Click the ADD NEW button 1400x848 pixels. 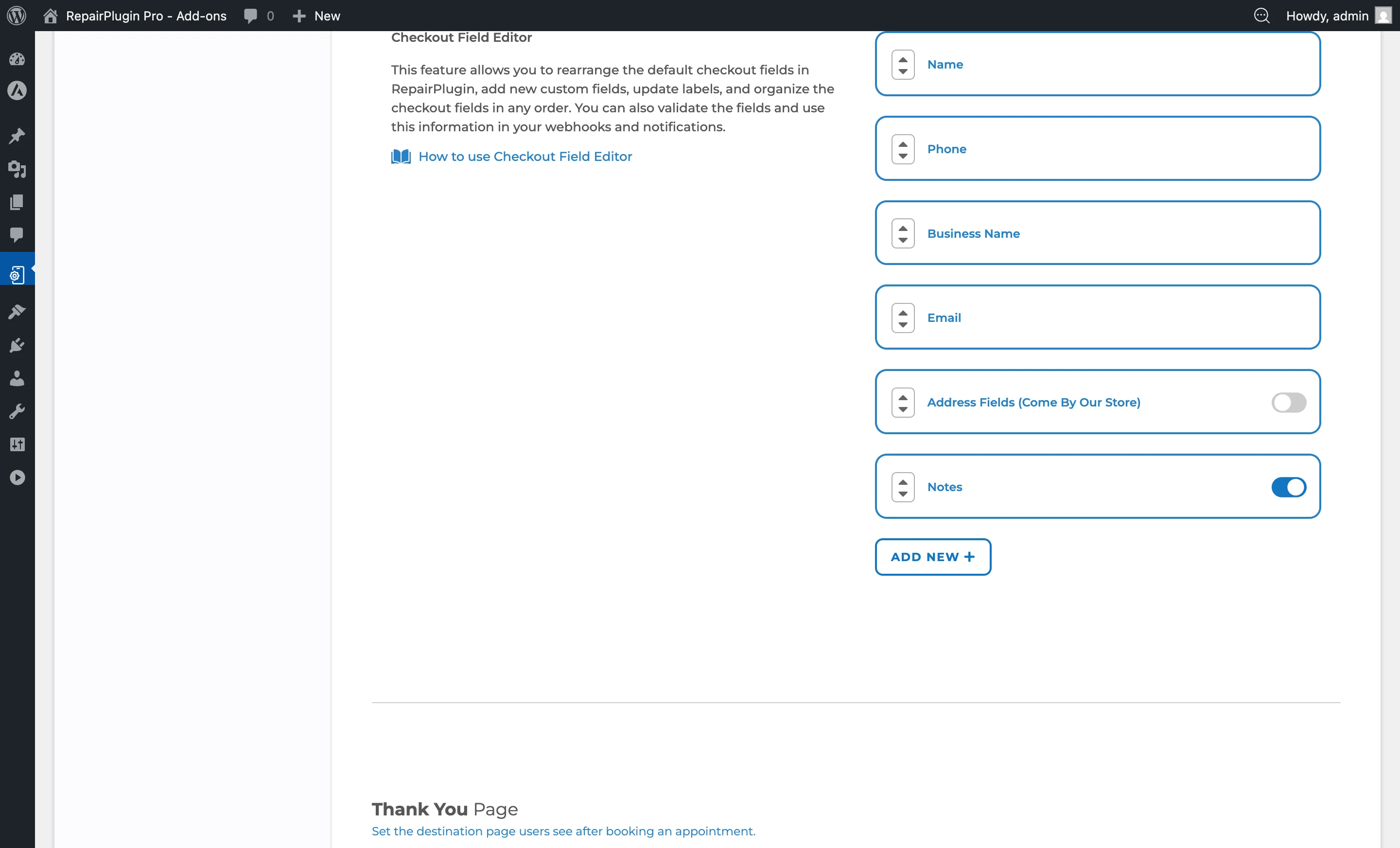pyautogui.click(x=932, y=557)
